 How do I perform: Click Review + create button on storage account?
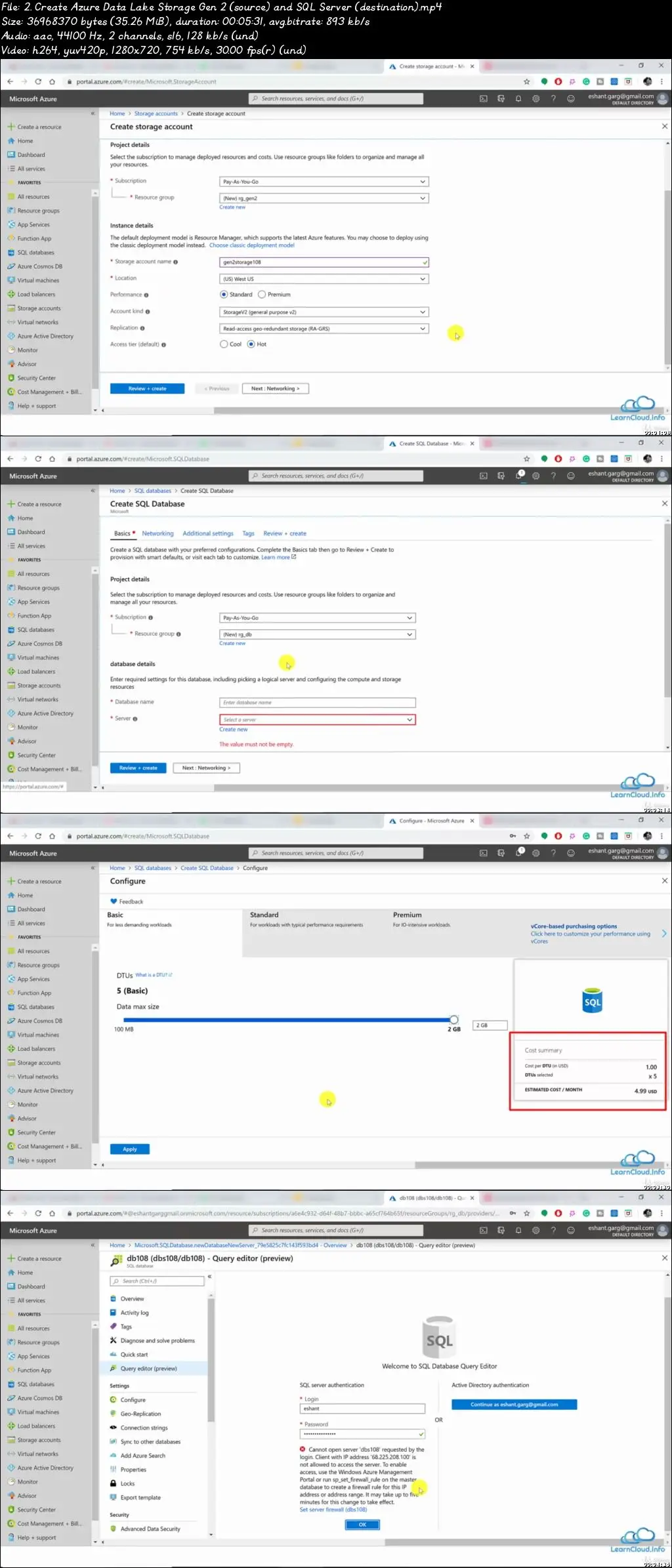click(147, 388)
